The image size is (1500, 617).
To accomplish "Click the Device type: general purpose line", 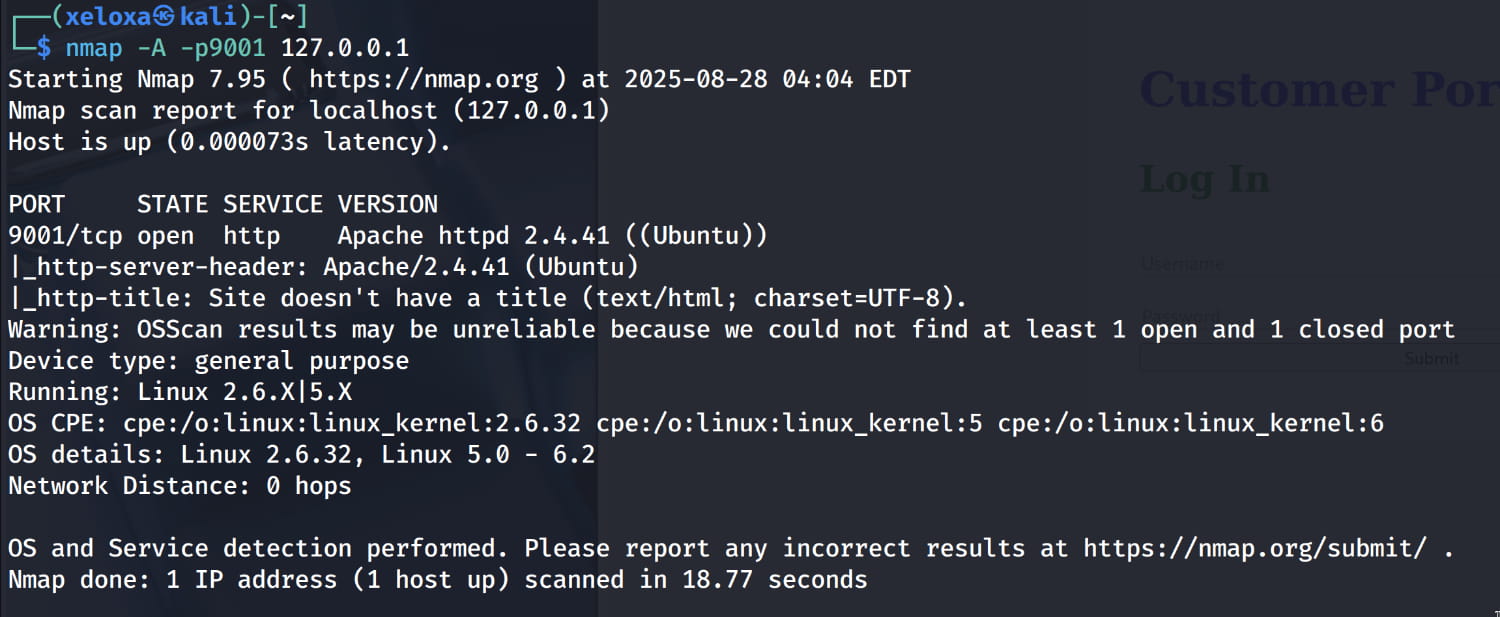I will click(208, 360).
